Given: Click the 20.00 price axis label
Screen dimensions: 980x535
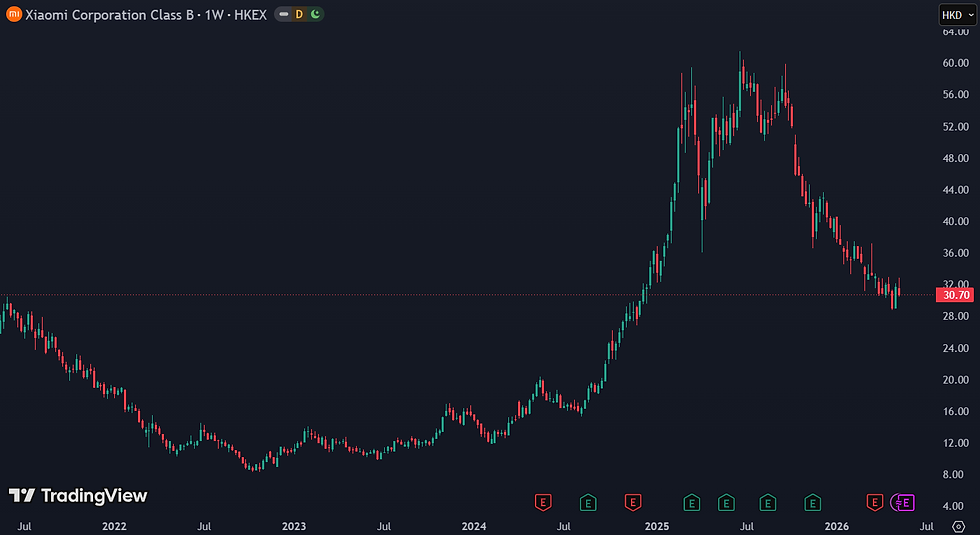Looking at the screenshot, I should click(956, 379).
